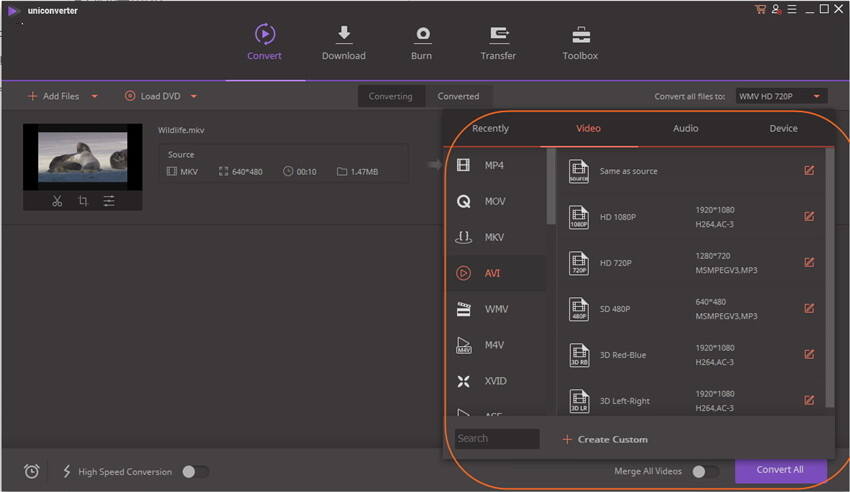Click the preset list scrollbar

[829, 277]
